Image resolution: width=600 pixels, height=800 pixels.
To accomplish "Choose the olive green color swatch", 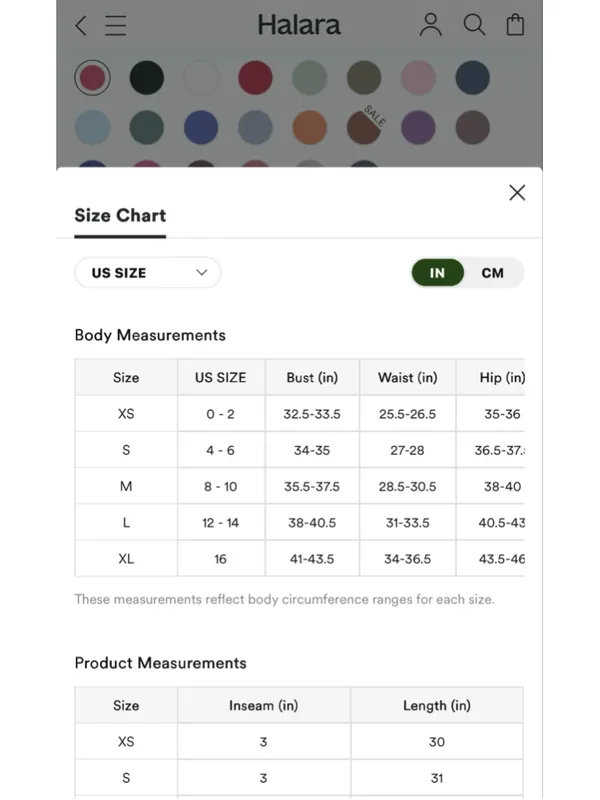I will (364, 78).
